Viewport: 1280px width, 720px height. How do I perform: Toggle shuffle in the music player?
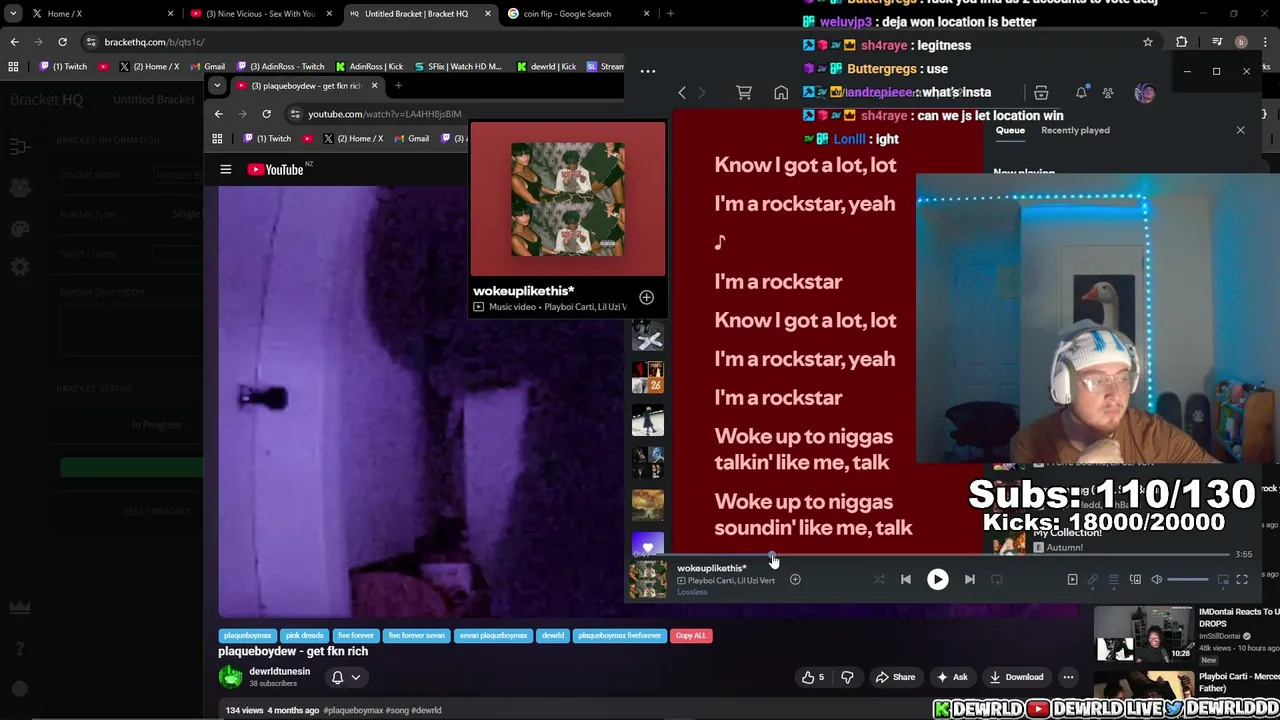point(879,579)
